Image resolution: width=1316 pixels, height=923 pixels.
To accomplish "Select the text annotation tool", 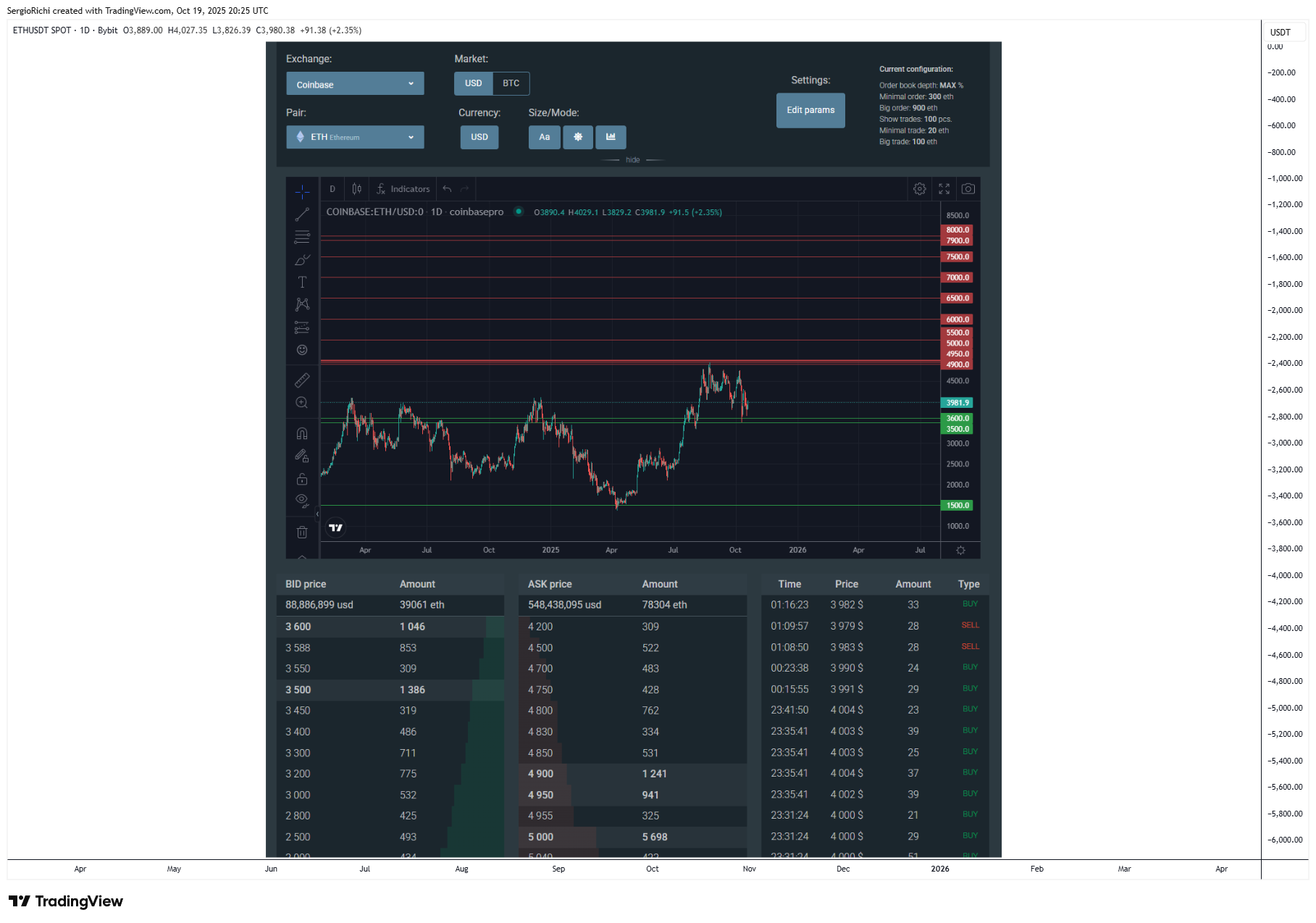I will coord(302,282).
